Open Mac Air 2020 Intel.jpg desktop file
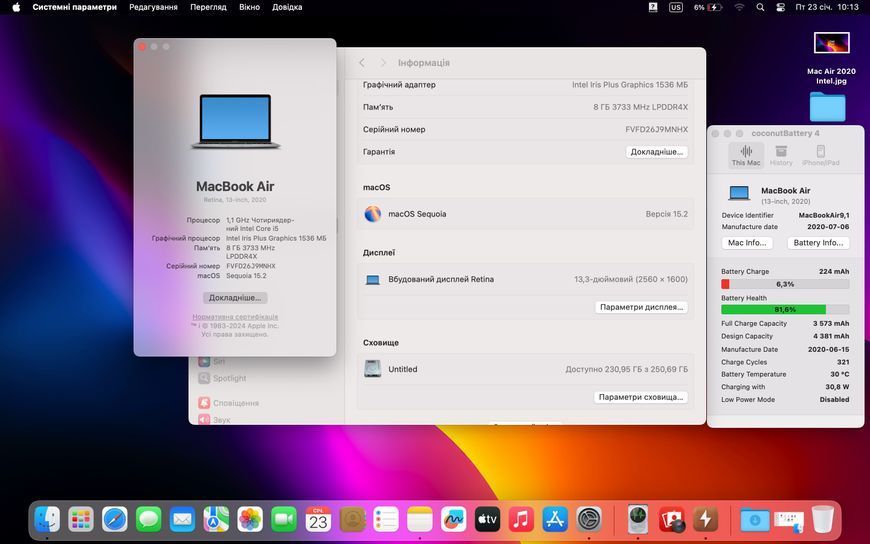The height and width of the screenshot is (544, 870). [x=831, y=58]
